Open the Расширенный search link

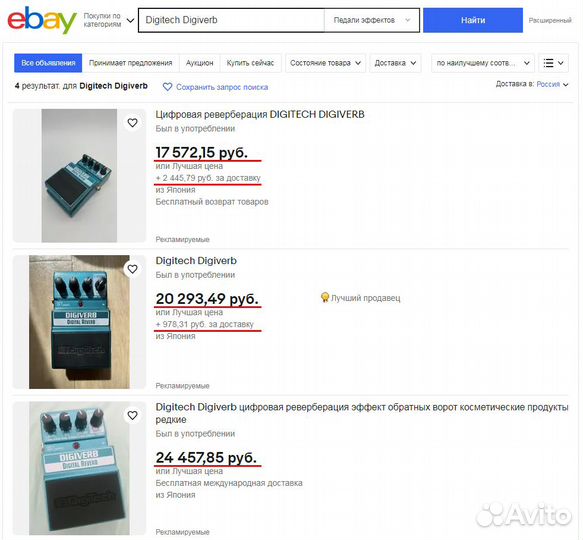point(550,20)
